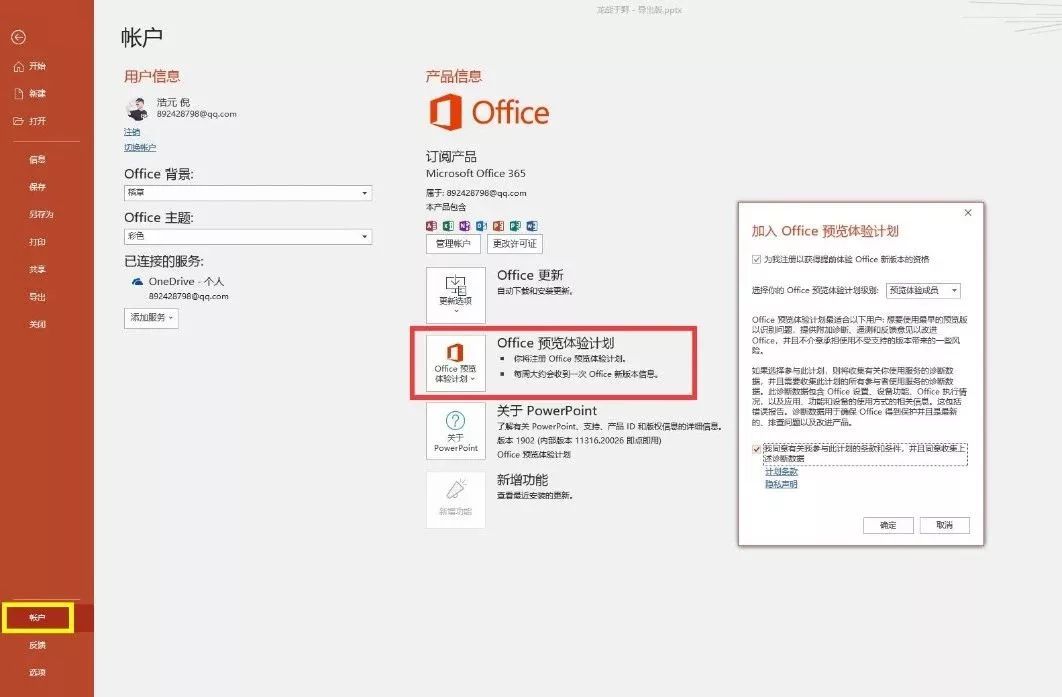
Task: Close the Office Insider dialog
Action: click(968, 213)
